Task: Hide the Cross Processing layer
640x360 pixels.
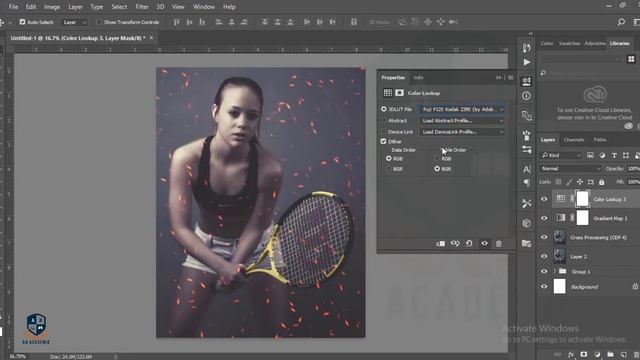Action: pos(544,237)
